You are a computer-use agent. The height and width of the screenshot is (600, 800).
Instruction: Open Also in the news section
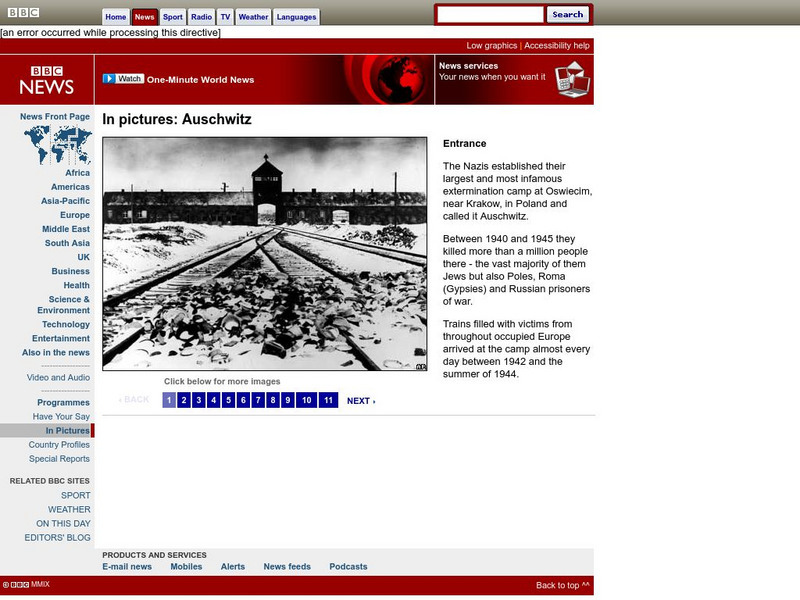(x=56, y=352)
